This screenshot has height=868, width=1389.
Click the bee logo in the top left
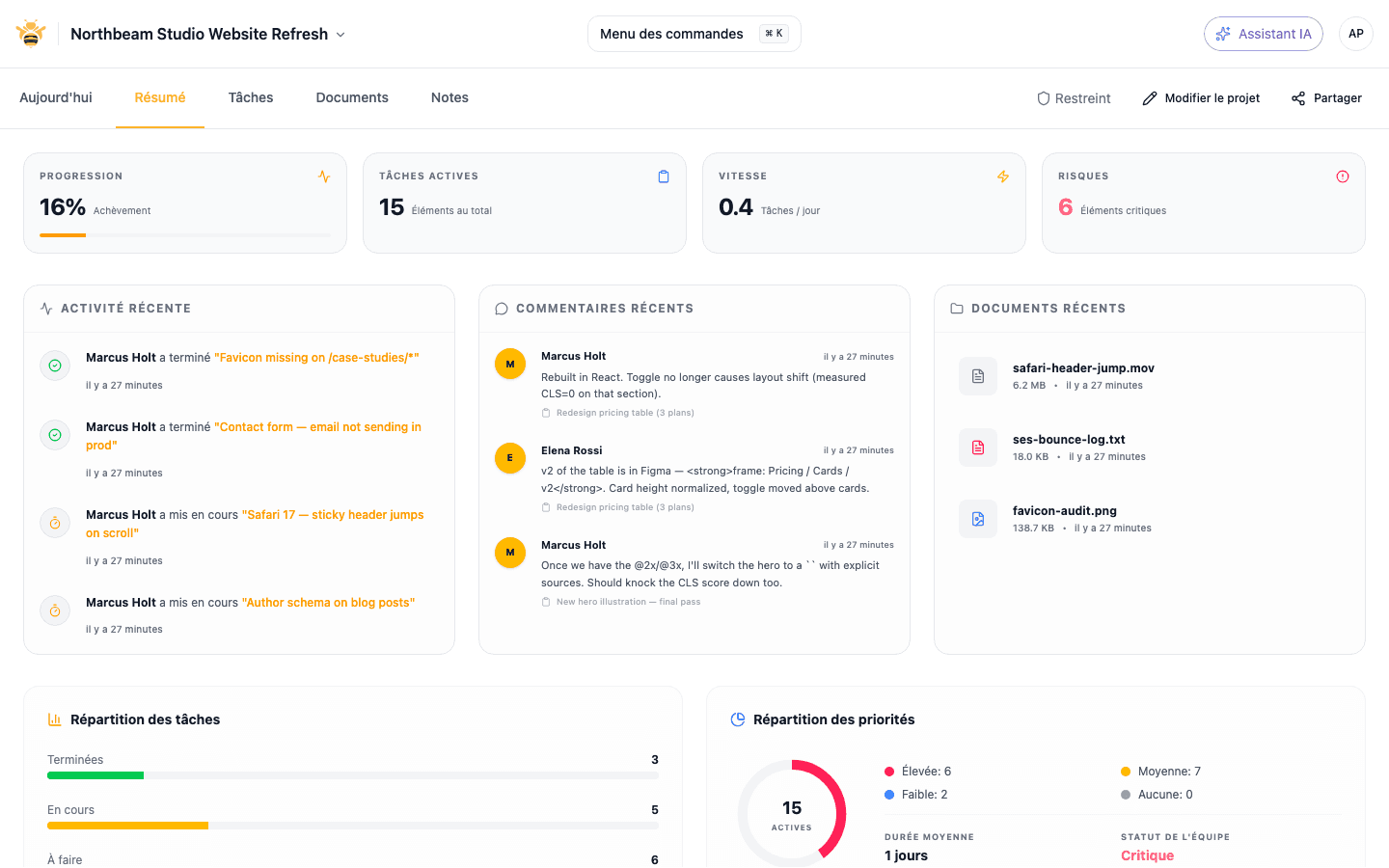[x=30, y=32]
